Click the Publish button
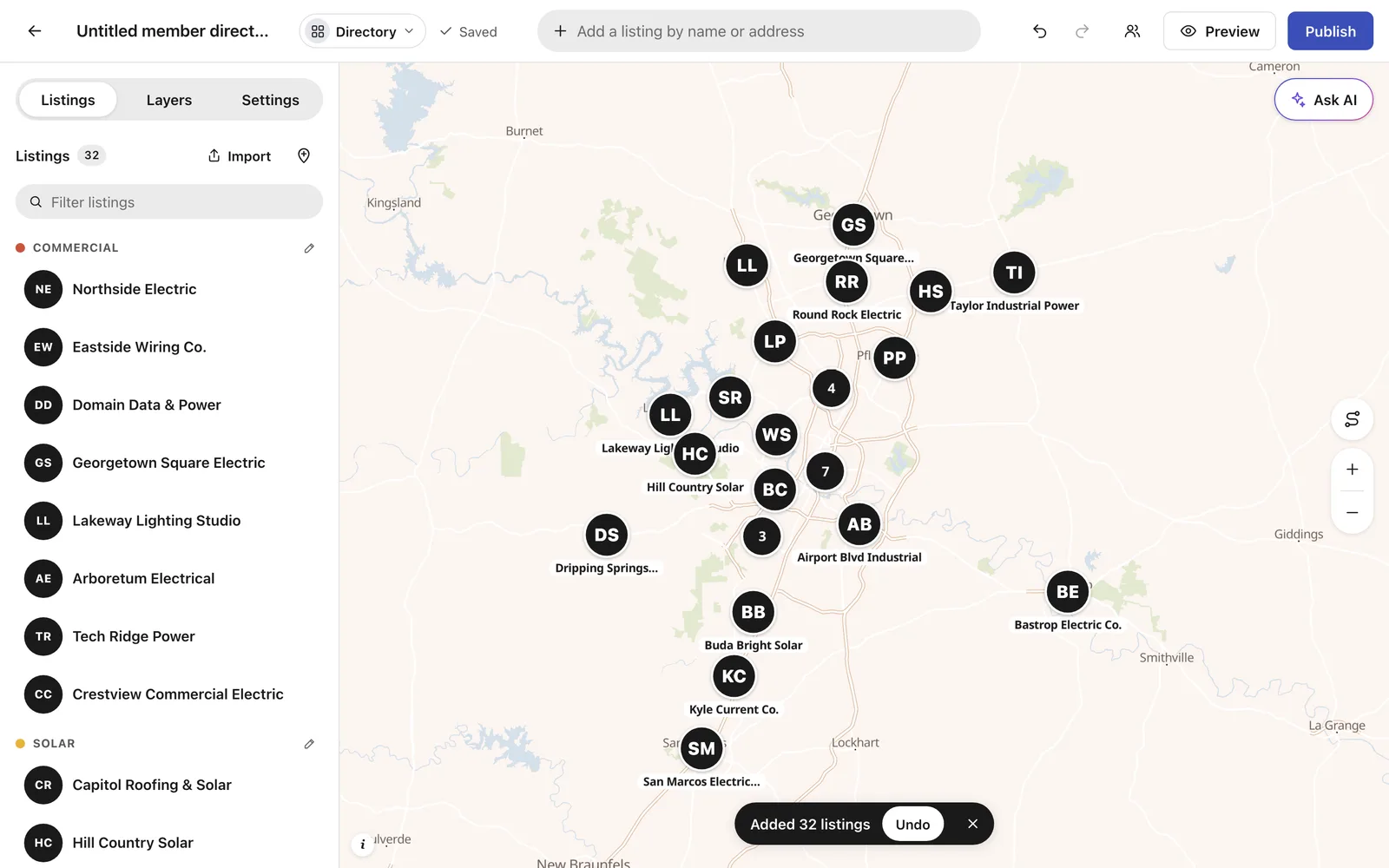 [1330, 31]
